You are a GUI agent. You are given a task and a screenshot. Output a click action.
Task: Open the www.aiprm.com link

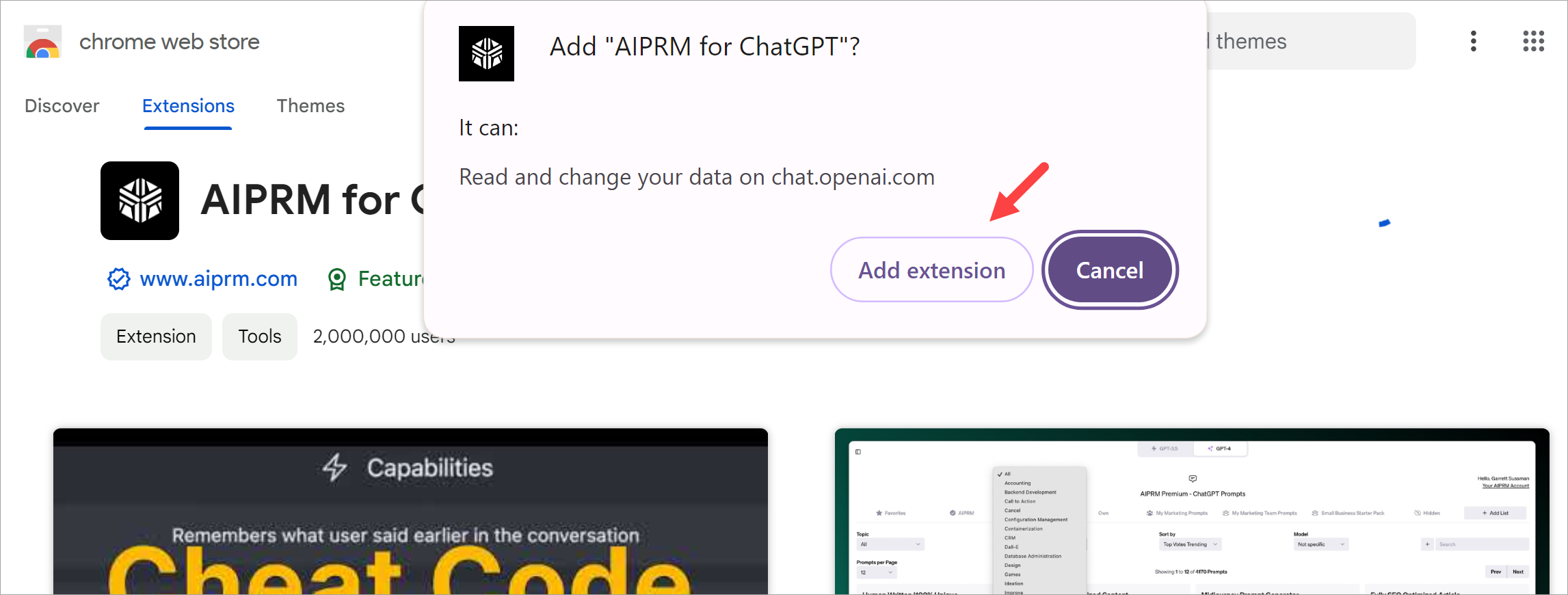point(218,279)
